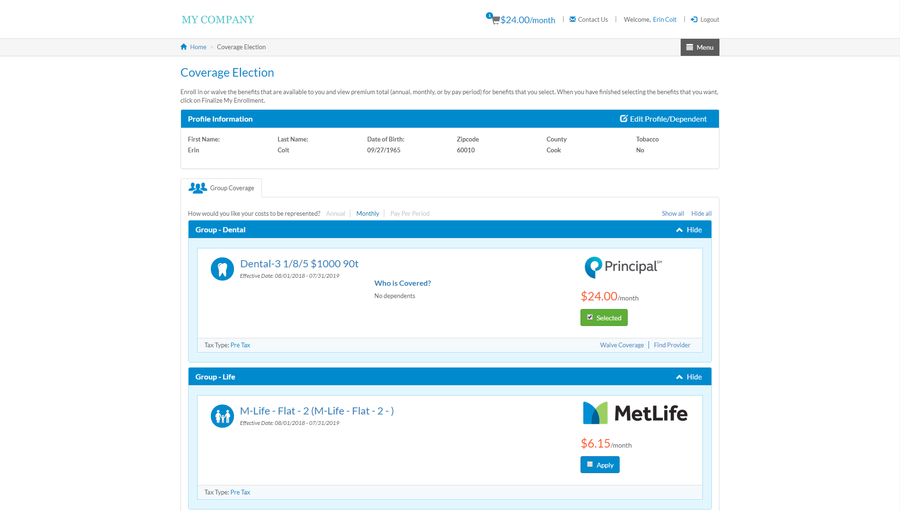This screenshot has width=900, height=511.
Task: Collapse the Group - Dental section
Action: point(688,230)
